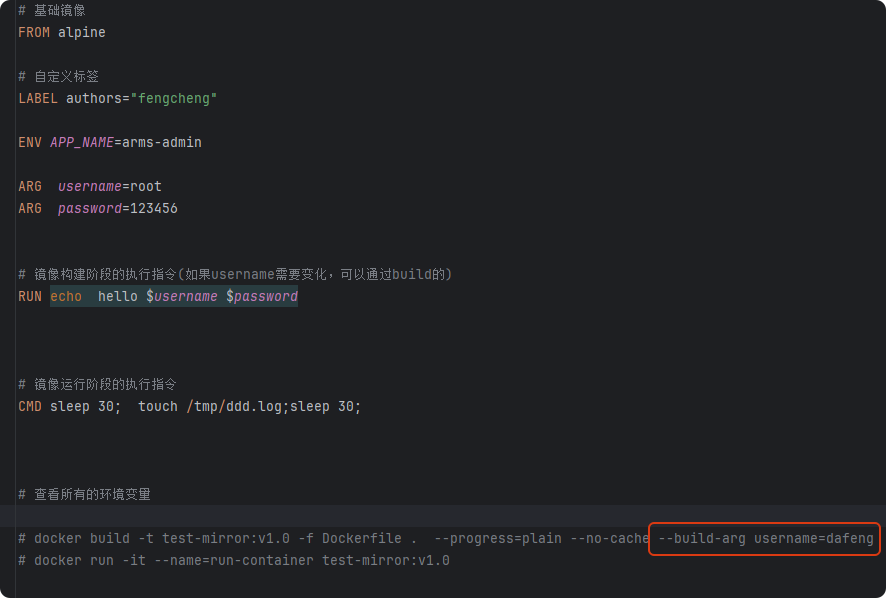886x598 pixels.
Task: Click the username=dafeng build argument
Action: [814, 538]
